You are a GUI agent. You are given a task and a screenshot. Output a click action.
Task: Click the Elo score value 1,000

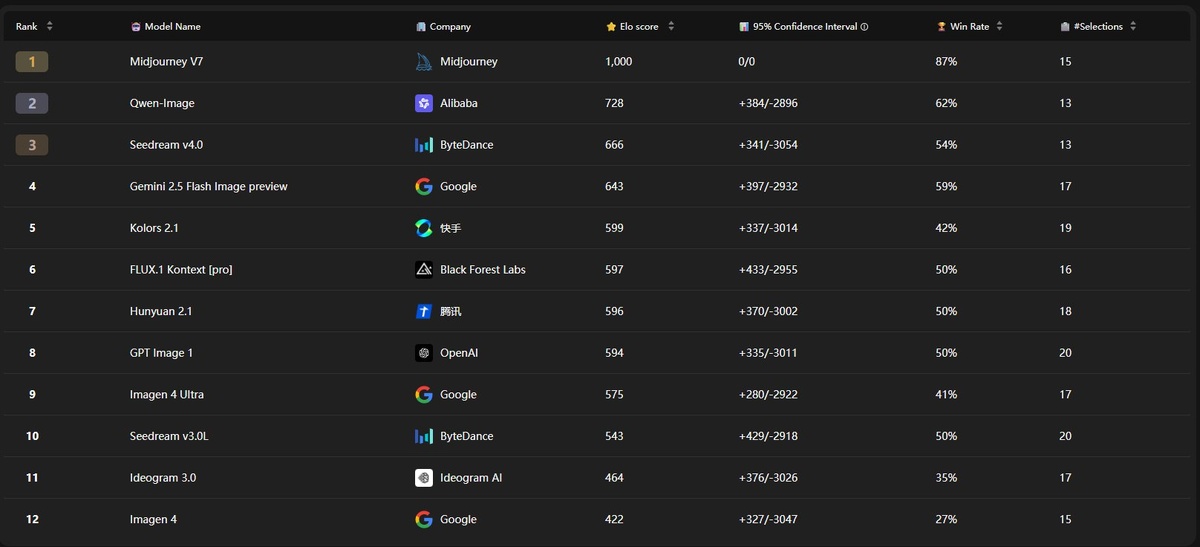(618, 62)
